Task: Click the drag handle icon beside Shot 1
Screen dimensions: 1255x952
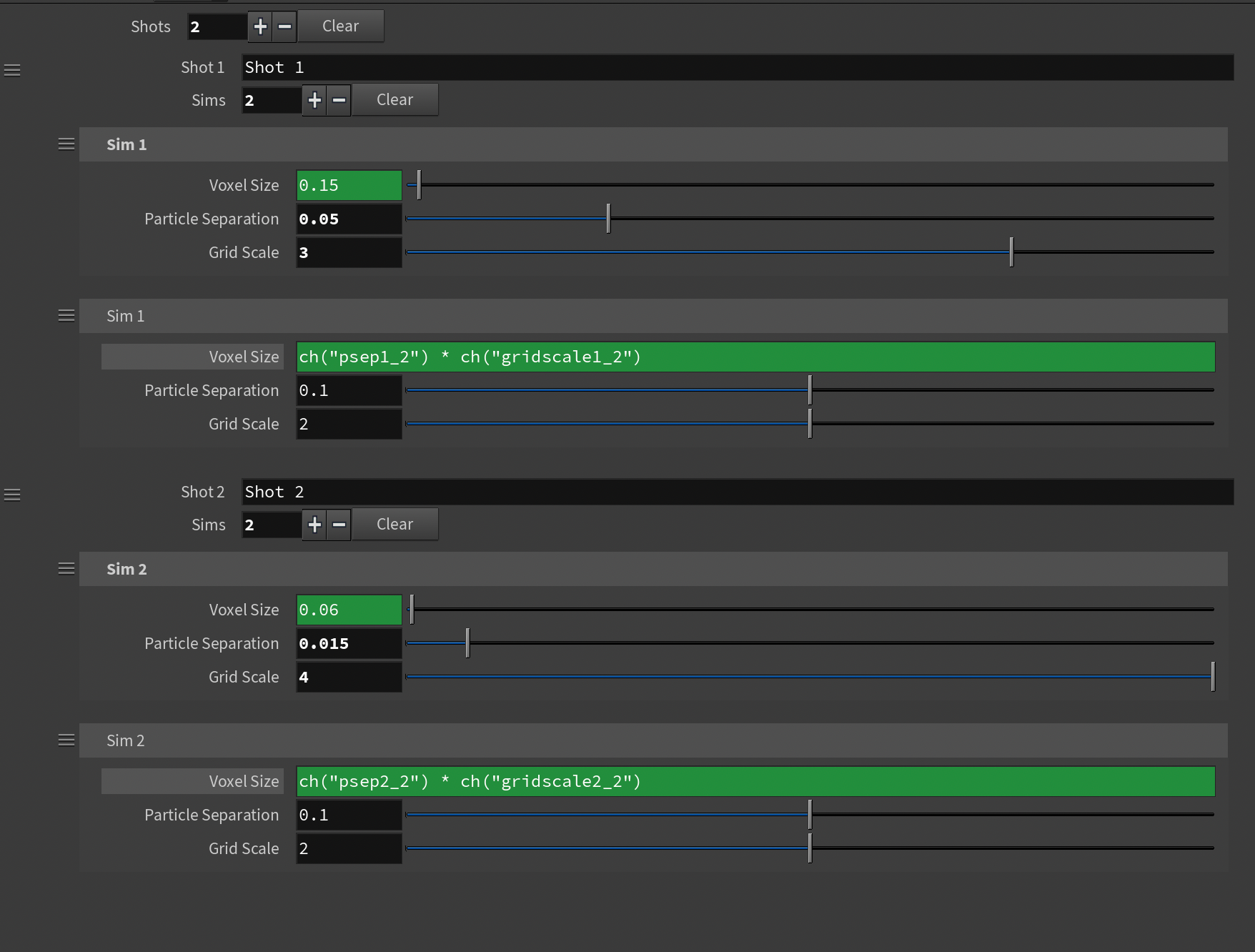Action: pos(12,70)
